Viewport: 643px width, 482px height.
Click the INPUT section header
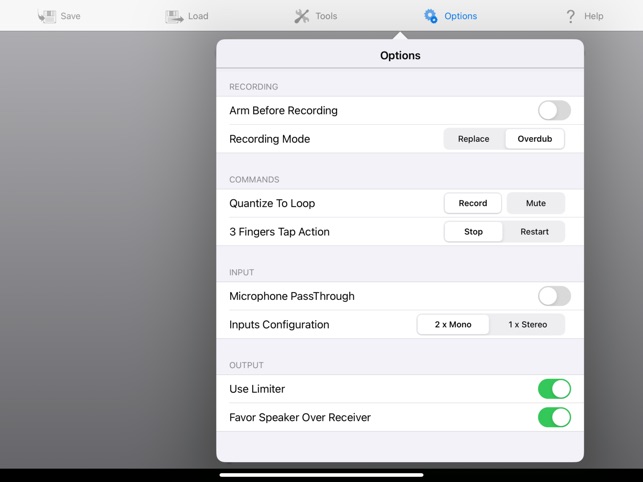click(x=242, y=272)
